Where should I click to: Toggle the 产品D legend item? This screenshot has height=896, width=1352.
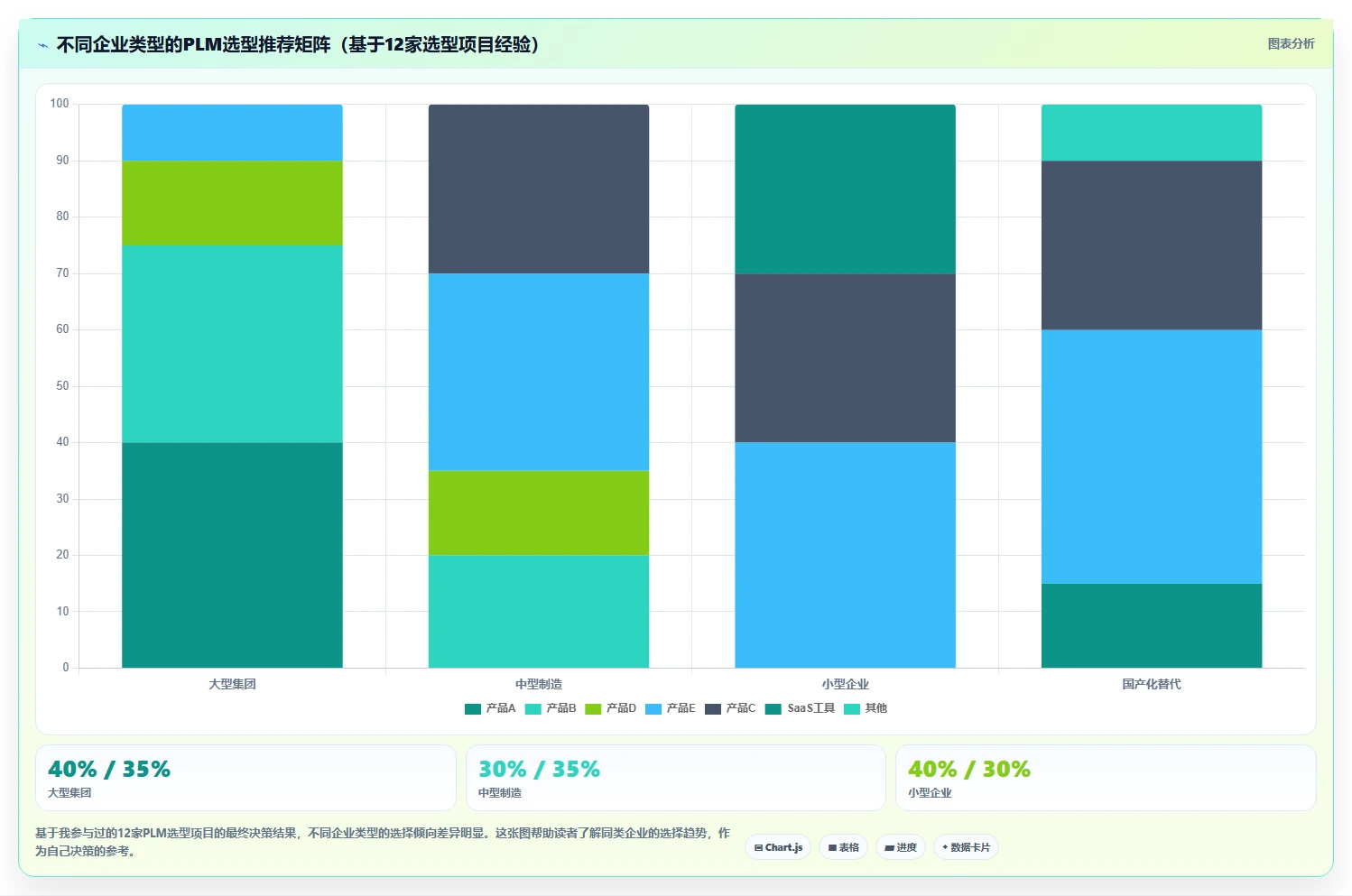click(x=611, y=708)
